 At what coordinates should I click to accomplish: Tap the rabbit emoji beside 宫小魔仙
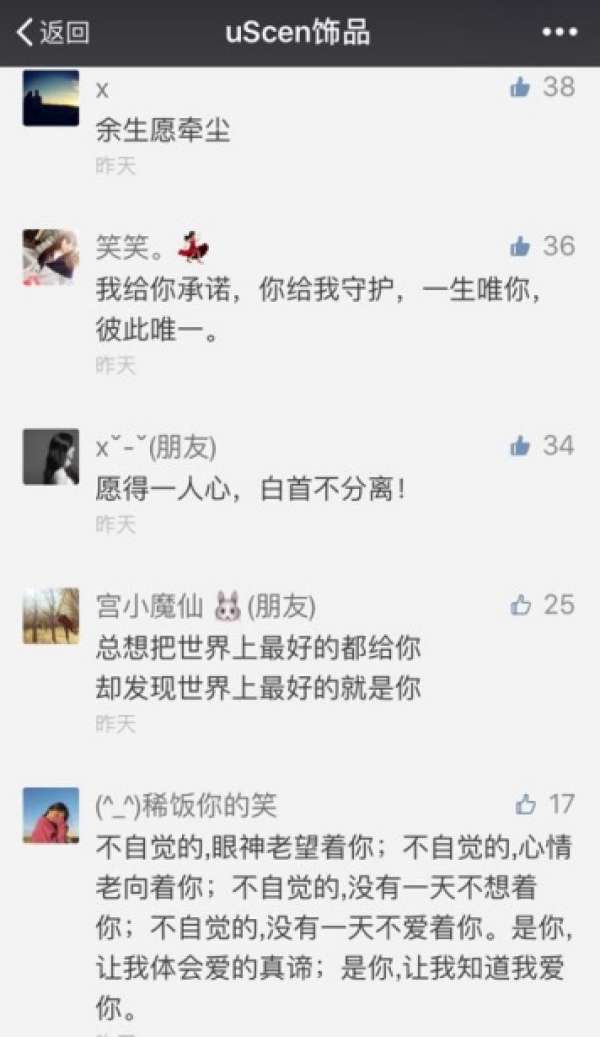228,606
